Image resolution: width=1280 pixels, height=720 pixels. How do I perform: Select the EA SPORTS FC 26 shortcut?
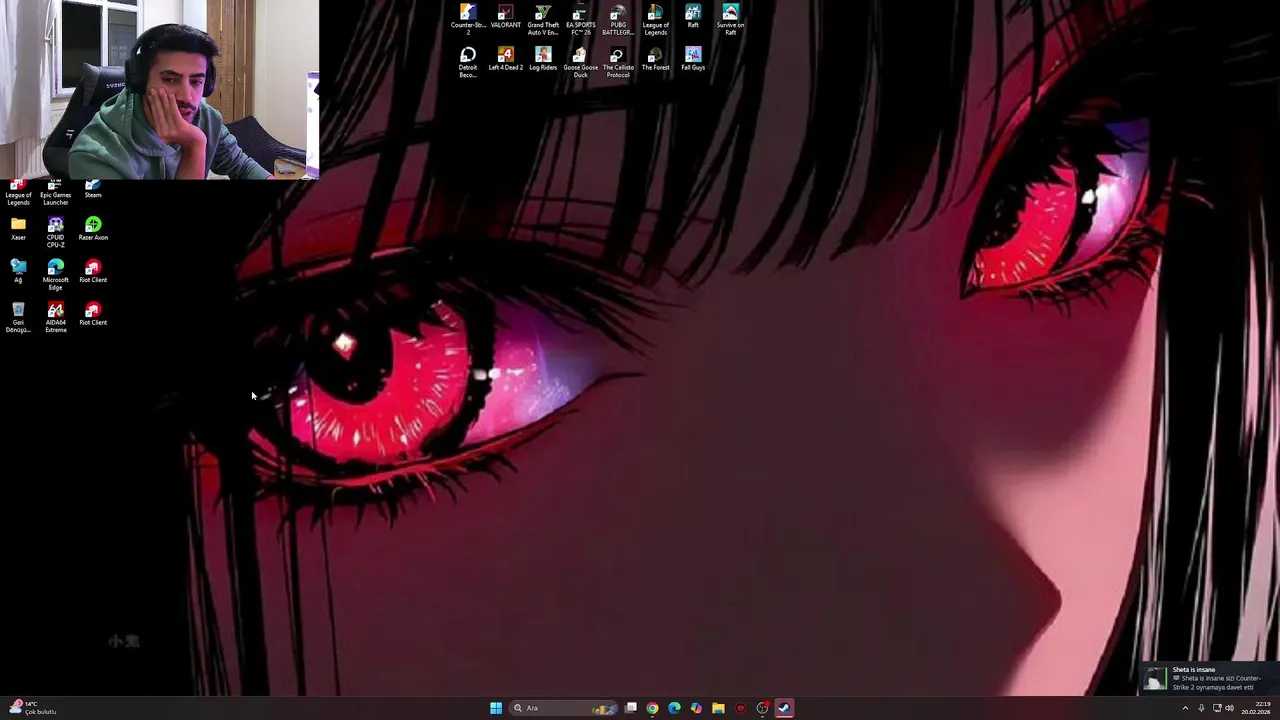tap(580, 20)
